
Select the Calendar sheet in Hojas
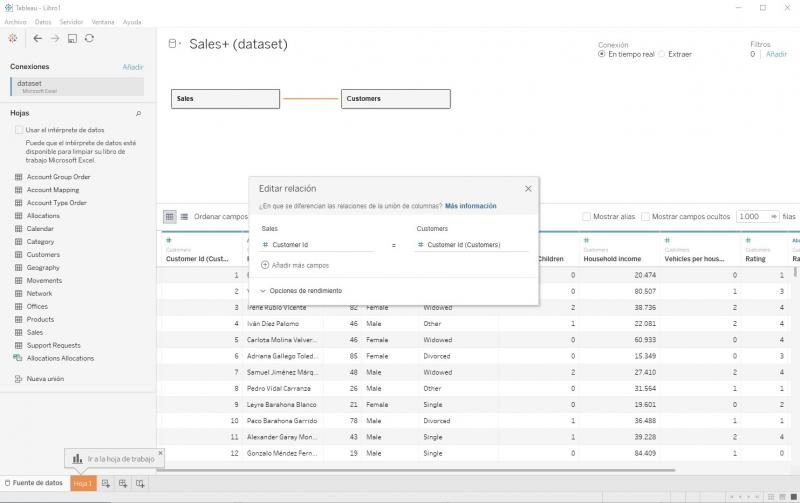click(x=40, y=229)
